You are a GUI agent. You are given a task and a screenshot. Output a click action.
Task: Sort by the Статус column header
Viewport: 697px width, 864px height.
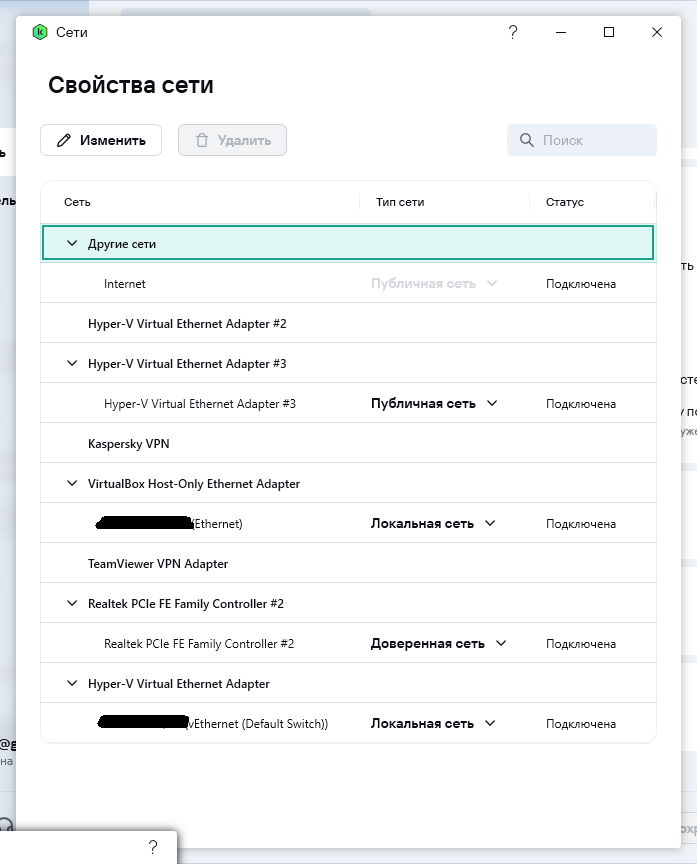pos(565,202)
